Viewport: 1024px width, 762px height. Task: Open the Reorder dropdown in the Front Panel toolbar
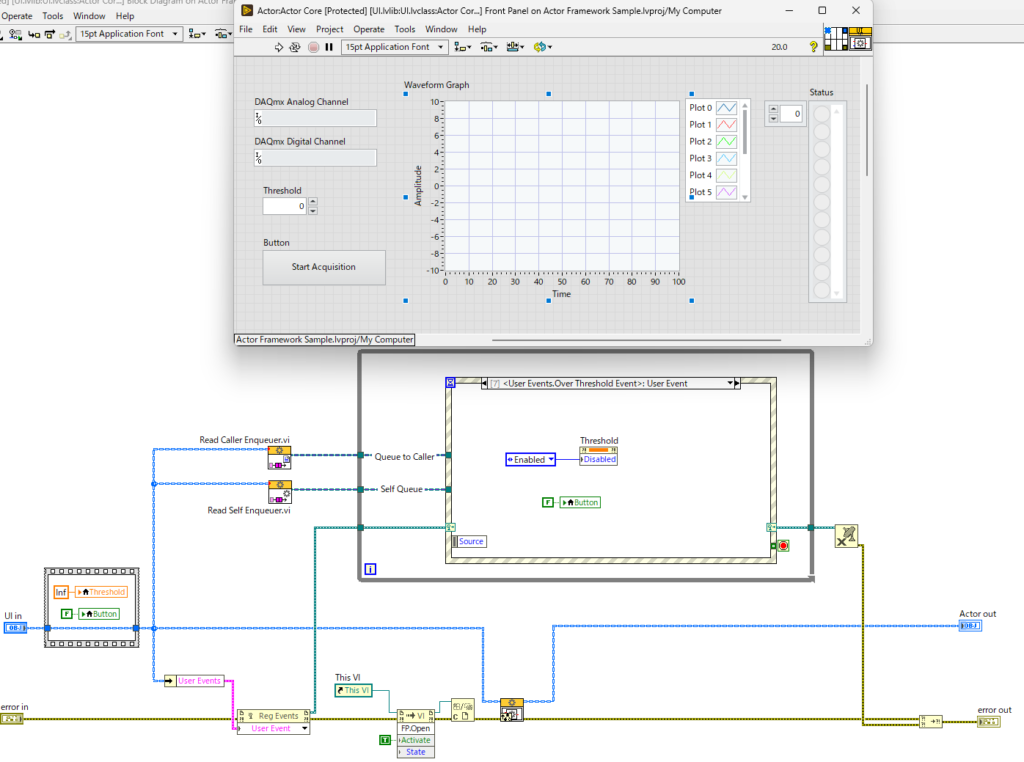coord(543,47)
